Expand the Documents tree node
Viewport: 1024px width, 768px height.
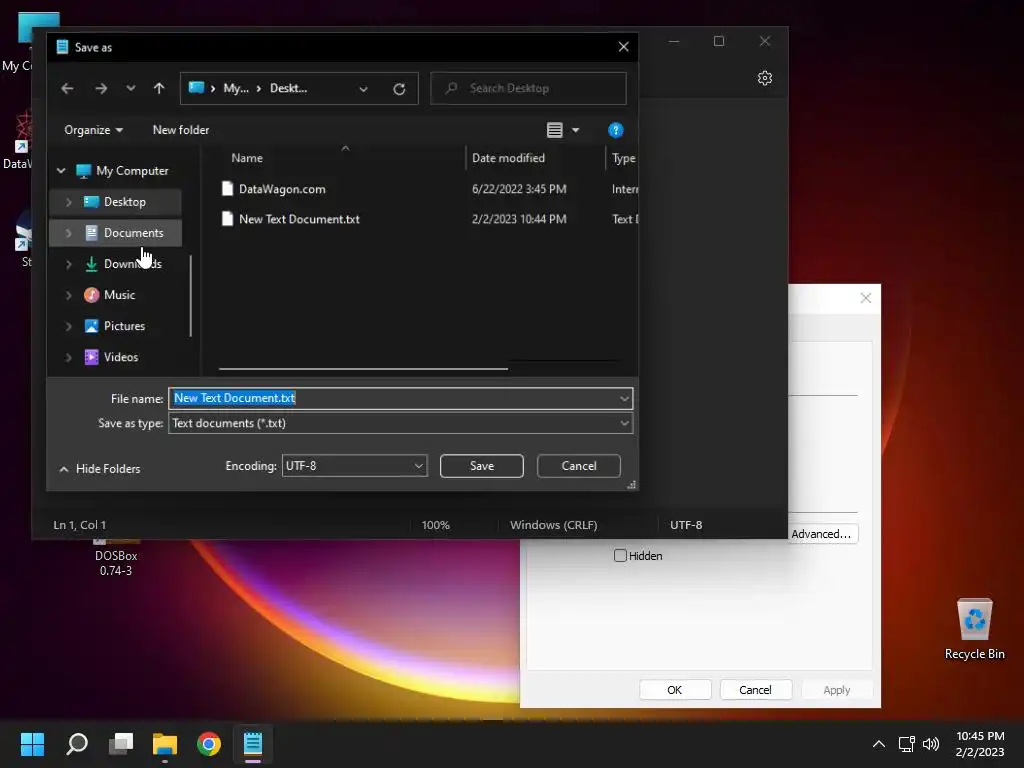pyautogui.click(x=69, y=232)
